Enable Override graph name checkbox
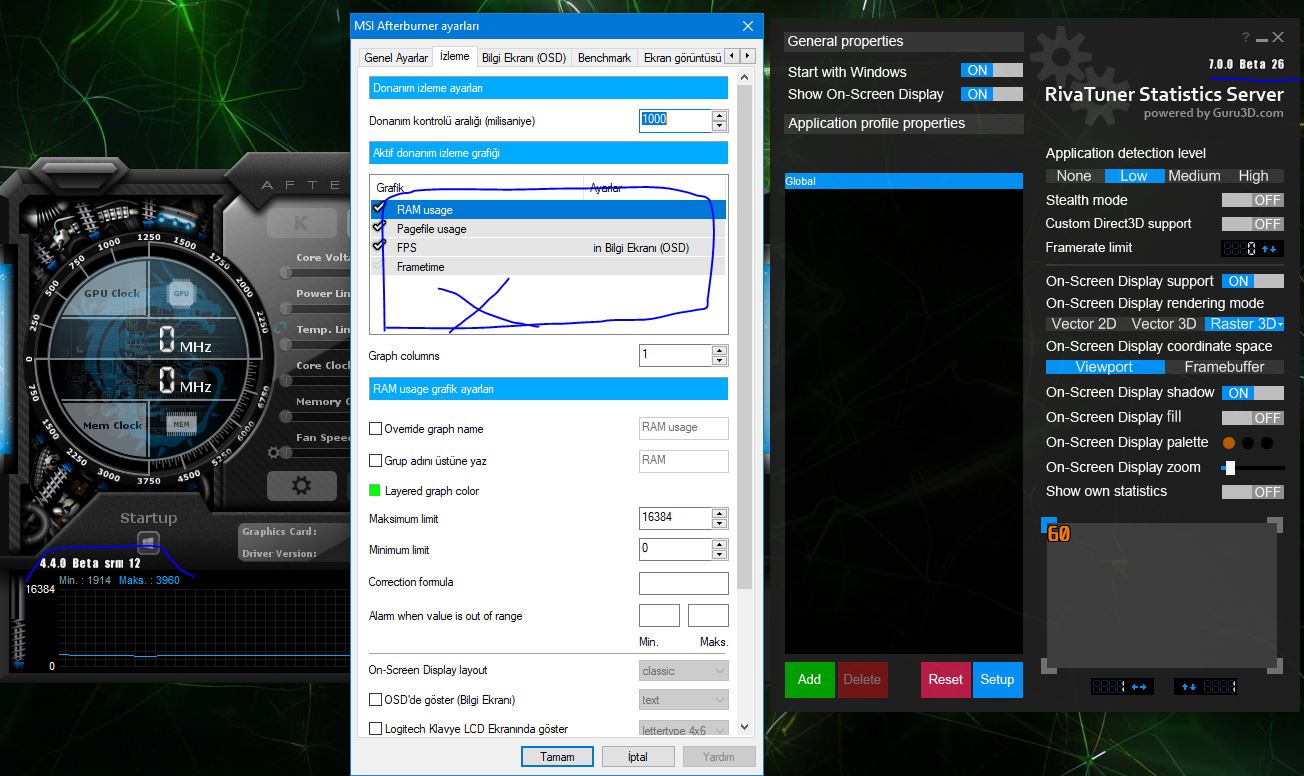1304x776 pixels. coord(376,429)
